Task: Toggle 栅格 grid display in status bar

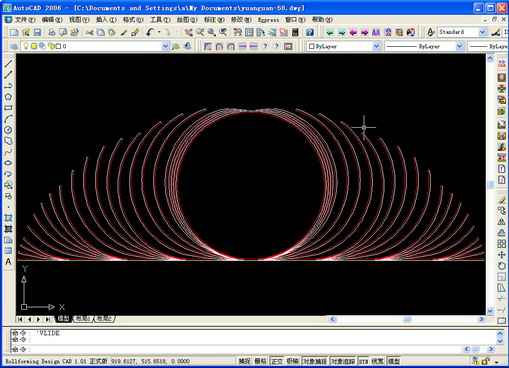Action: coord(260,361)
